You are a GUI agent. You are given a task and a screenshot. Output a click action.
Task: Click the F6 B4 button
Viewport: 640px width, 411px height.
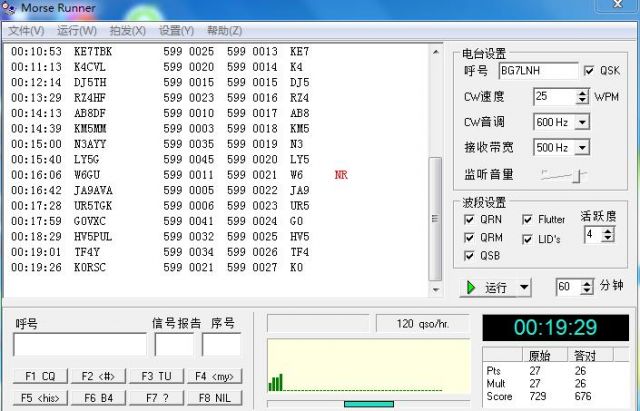98,398
